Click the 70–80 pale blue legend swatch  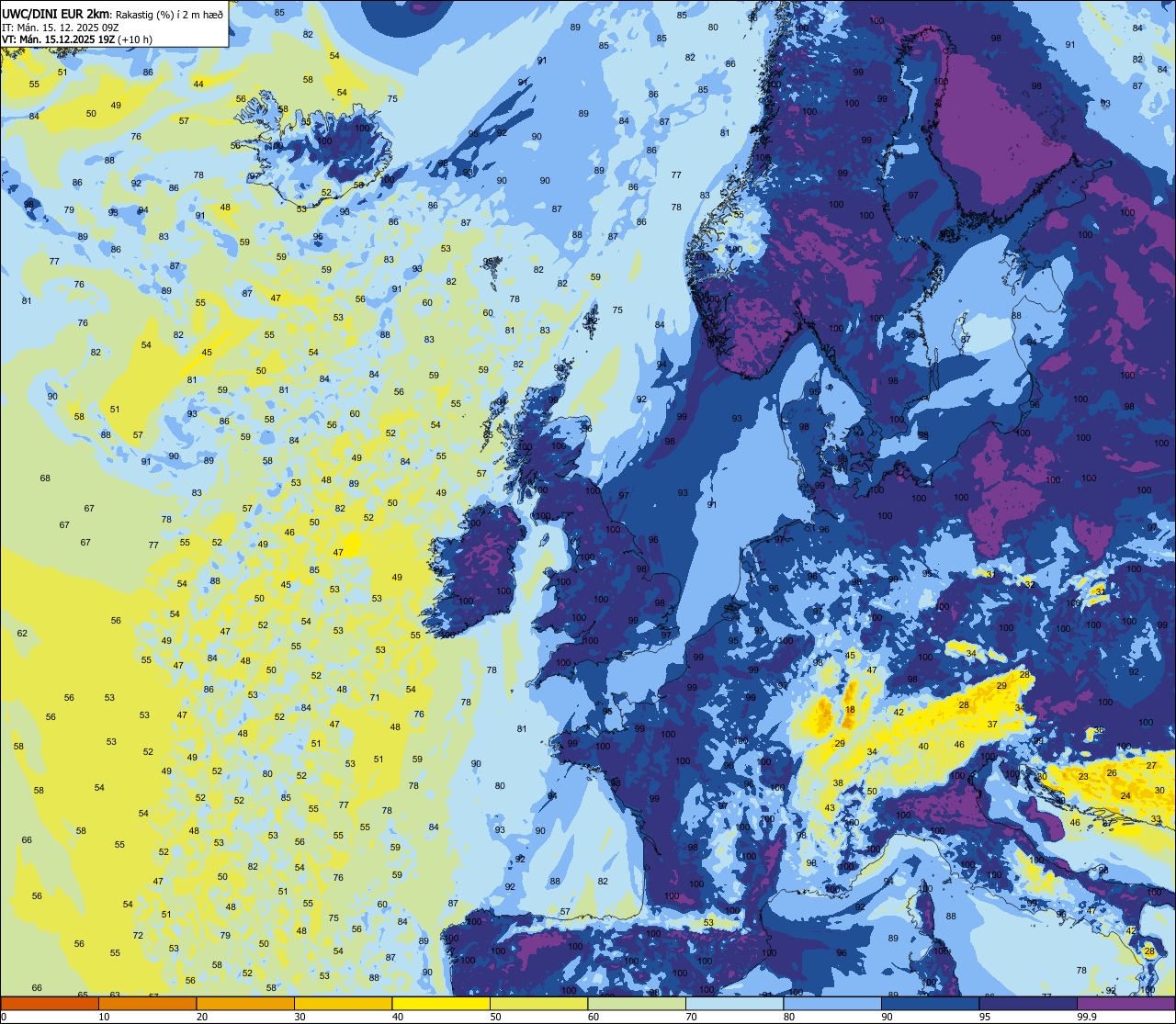pos(734,1004)
